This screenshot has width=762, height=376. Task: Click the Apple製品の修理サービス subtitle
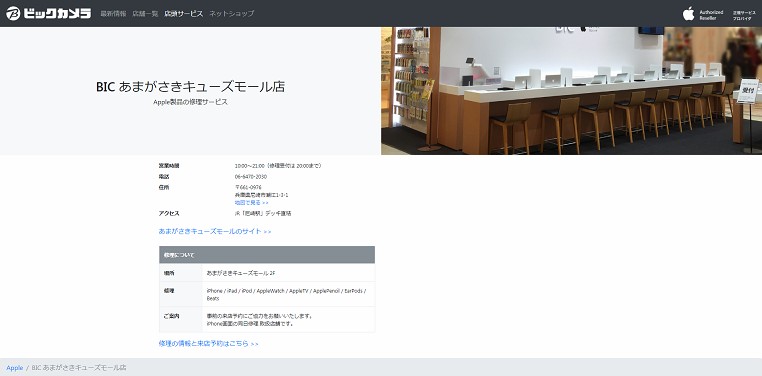(190, 102)
